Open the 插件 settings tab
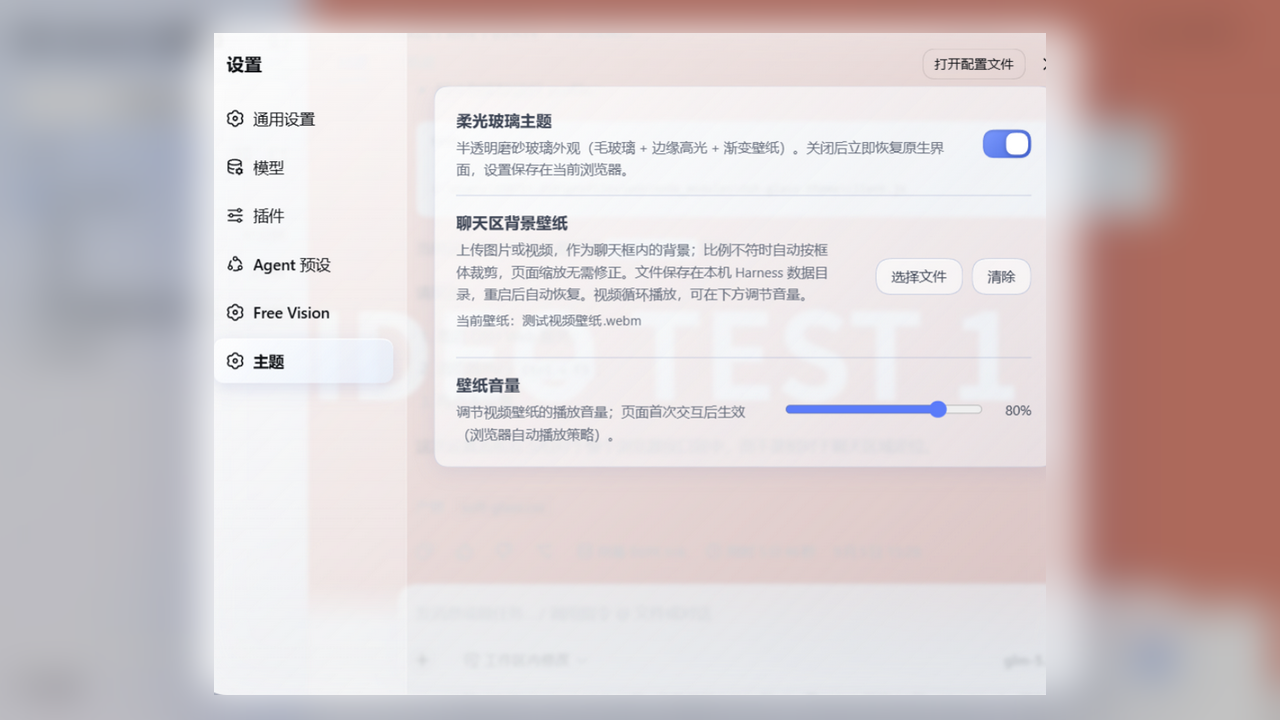The width and height of the screenshot is (1280, 720). click(304, 216)
